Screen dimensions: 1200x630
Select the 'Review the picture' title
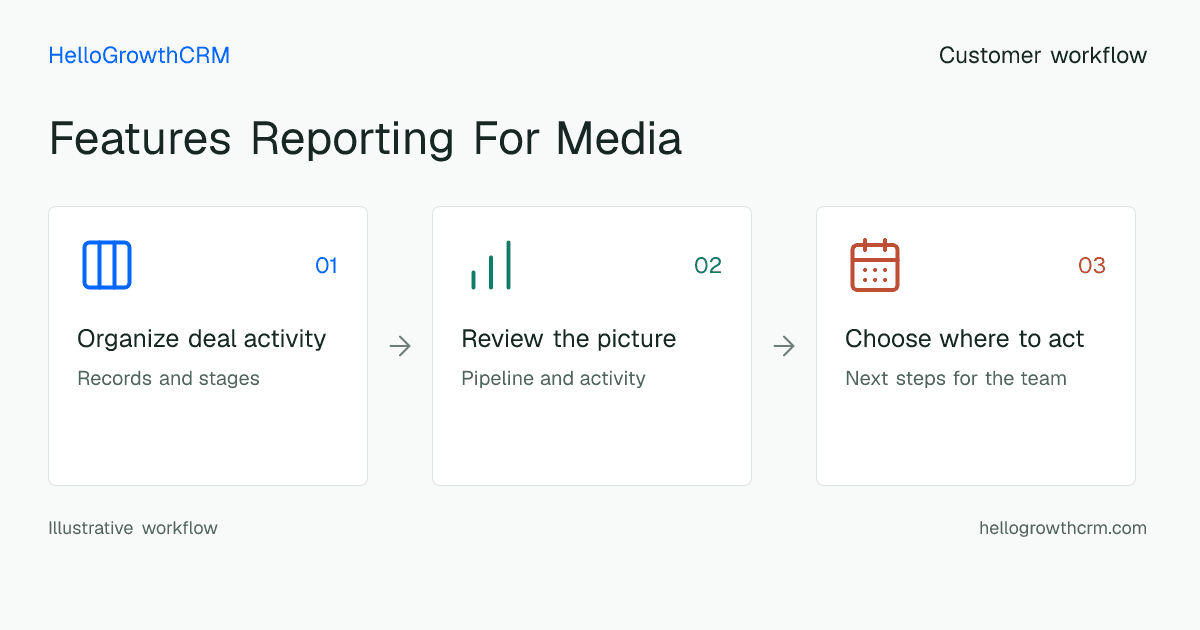click(568, 339)
